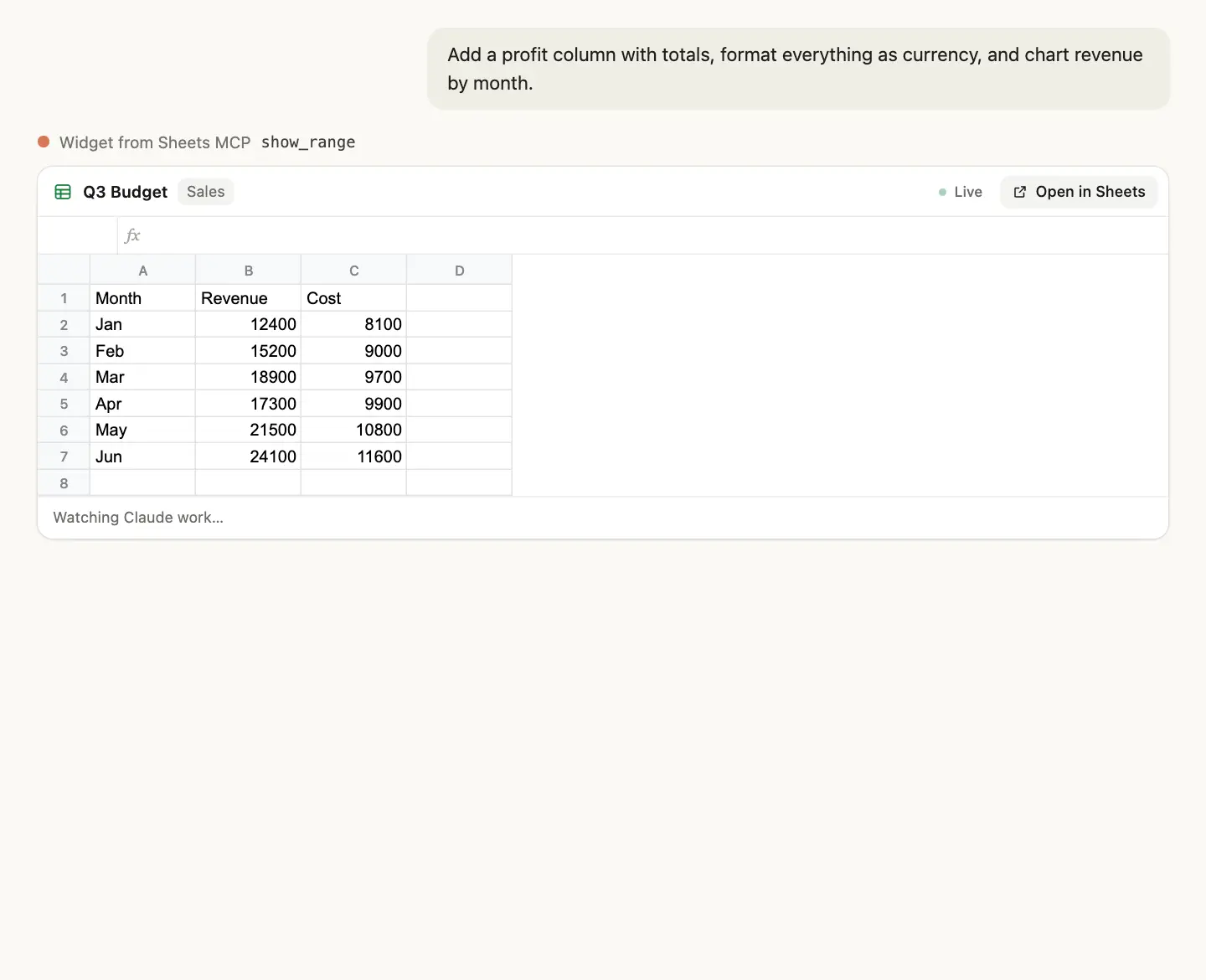Click the 10800 cost cell
The height and width of the screenshot is (980, 1206).
[354, 430]
